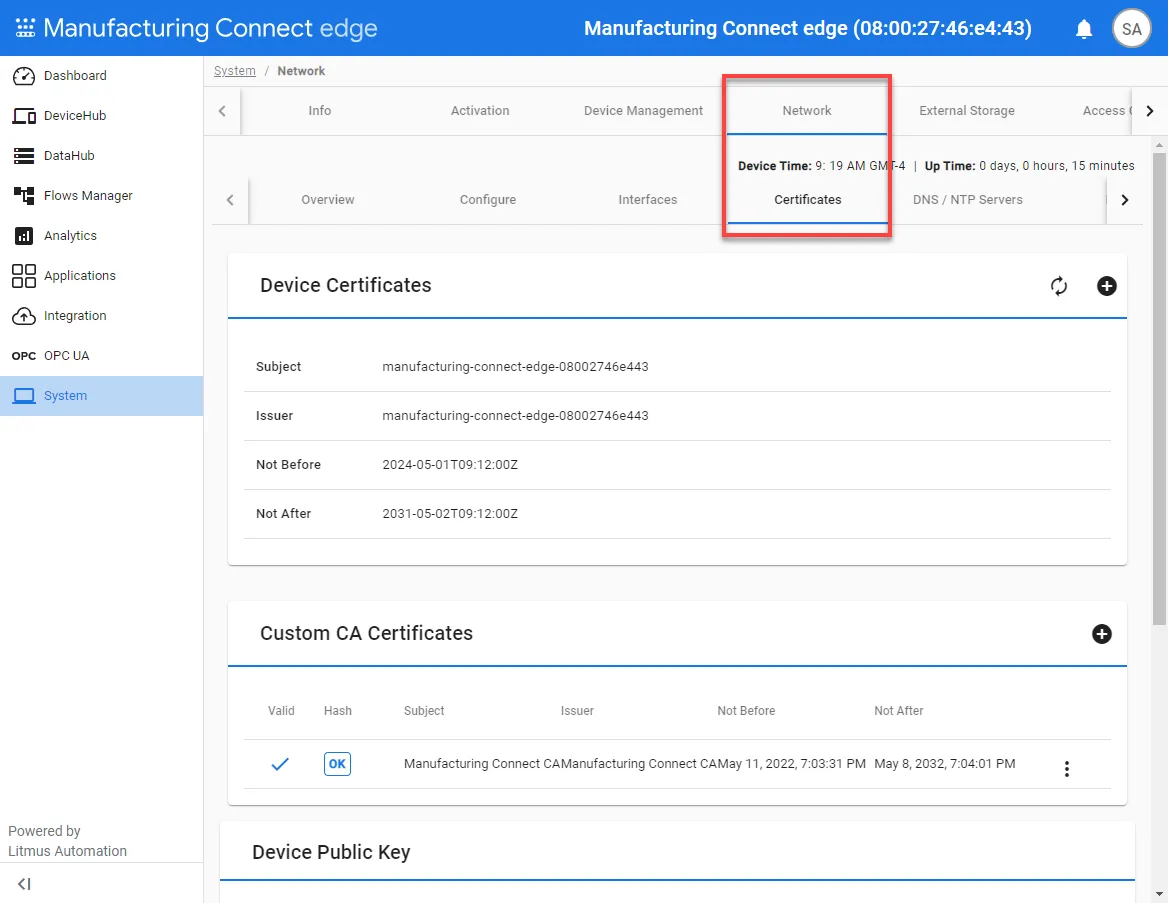Screen dimensions: 1168x903
Task: Click the Device Public Key heading
Action: 331,852
